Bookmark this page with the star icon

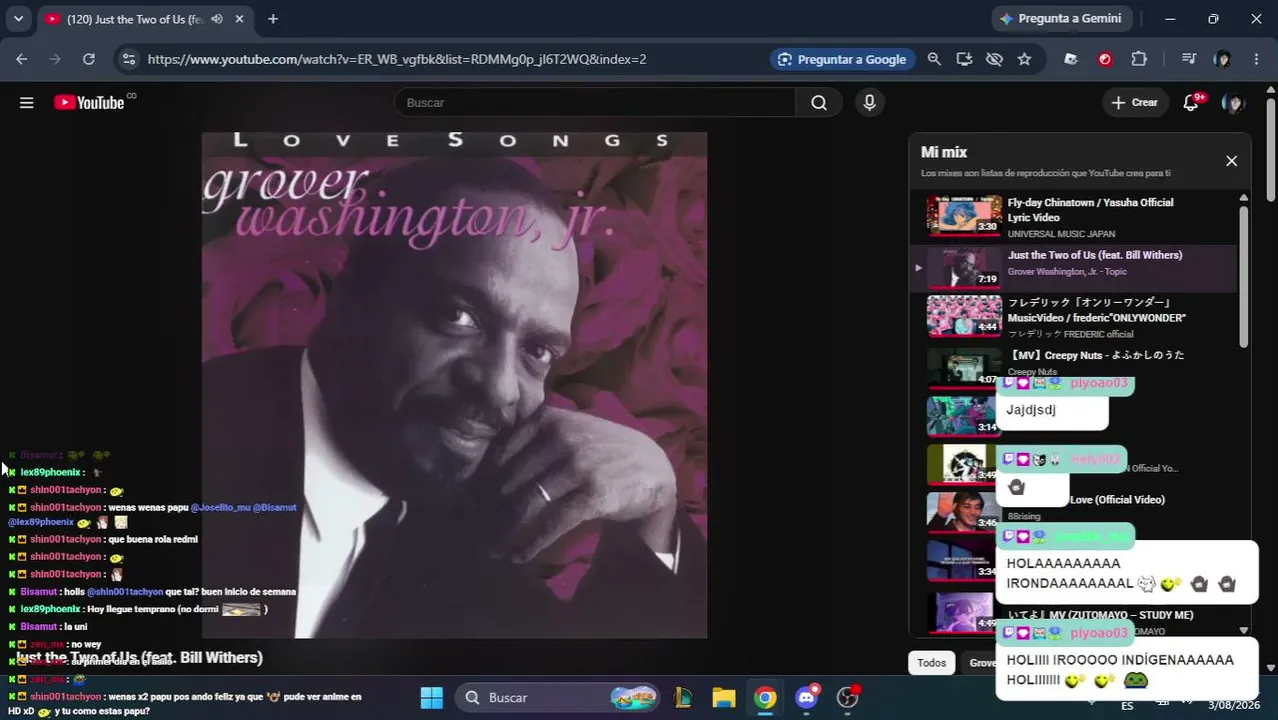1024,59
